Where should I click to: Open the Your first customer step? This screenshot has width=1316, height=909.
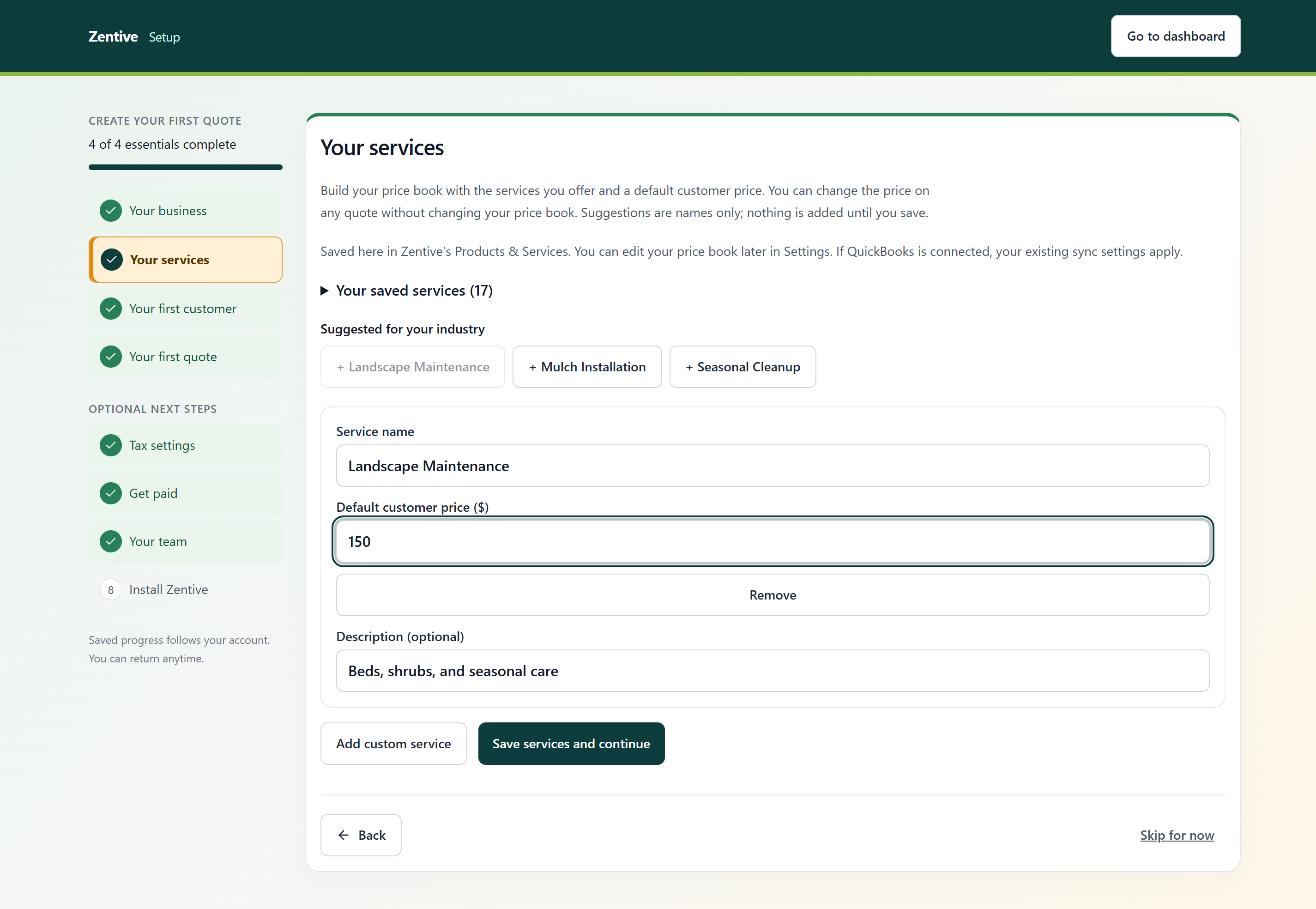[x=186, y=309]
